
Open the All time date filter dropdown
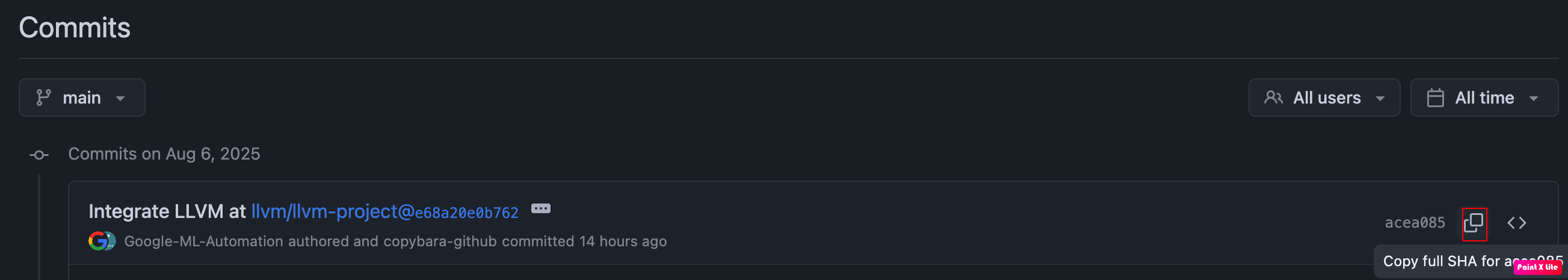[1484, 98]
